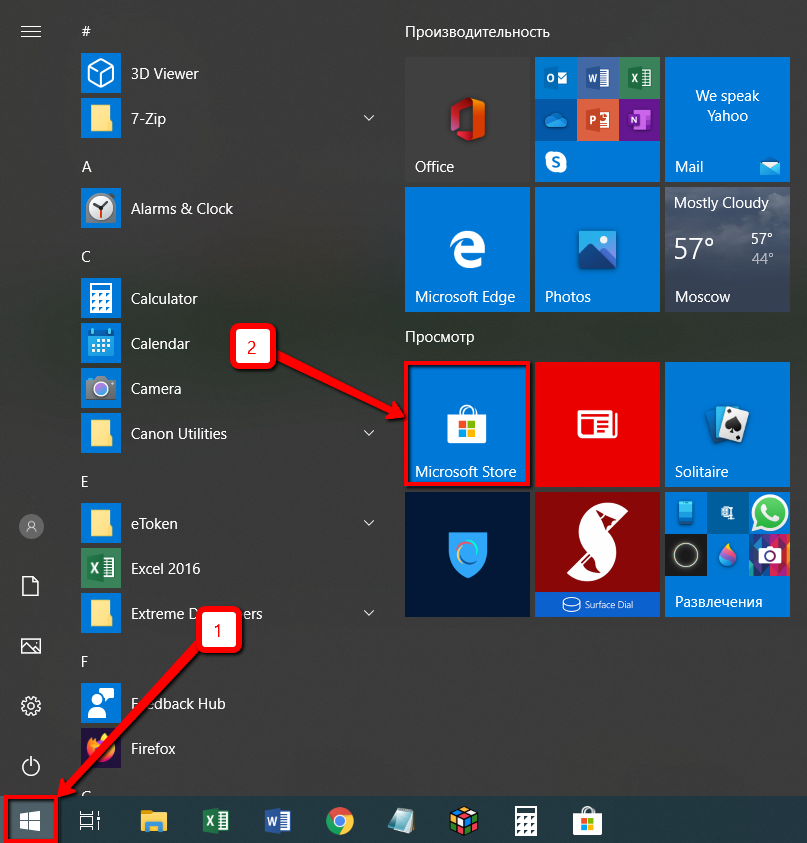Image resolution: width=807 pixels, height=843 pixels.
Task: Expand the Canon Utilities folder chevron
Action: pos(369,433)
